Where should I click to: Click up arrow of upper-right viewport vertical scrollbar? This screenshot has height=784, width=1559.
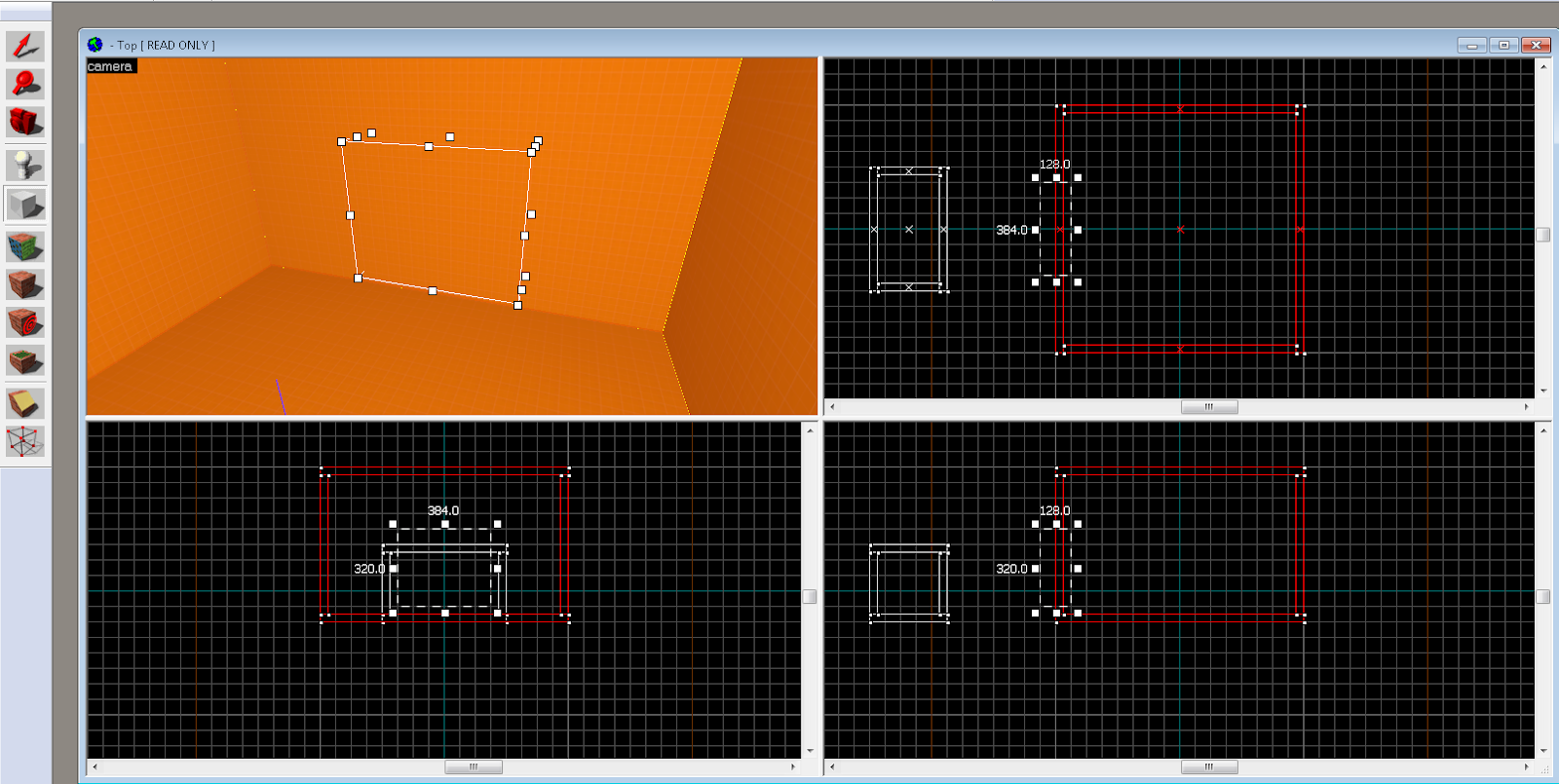pyautogui.click(x=1543, y=66)
